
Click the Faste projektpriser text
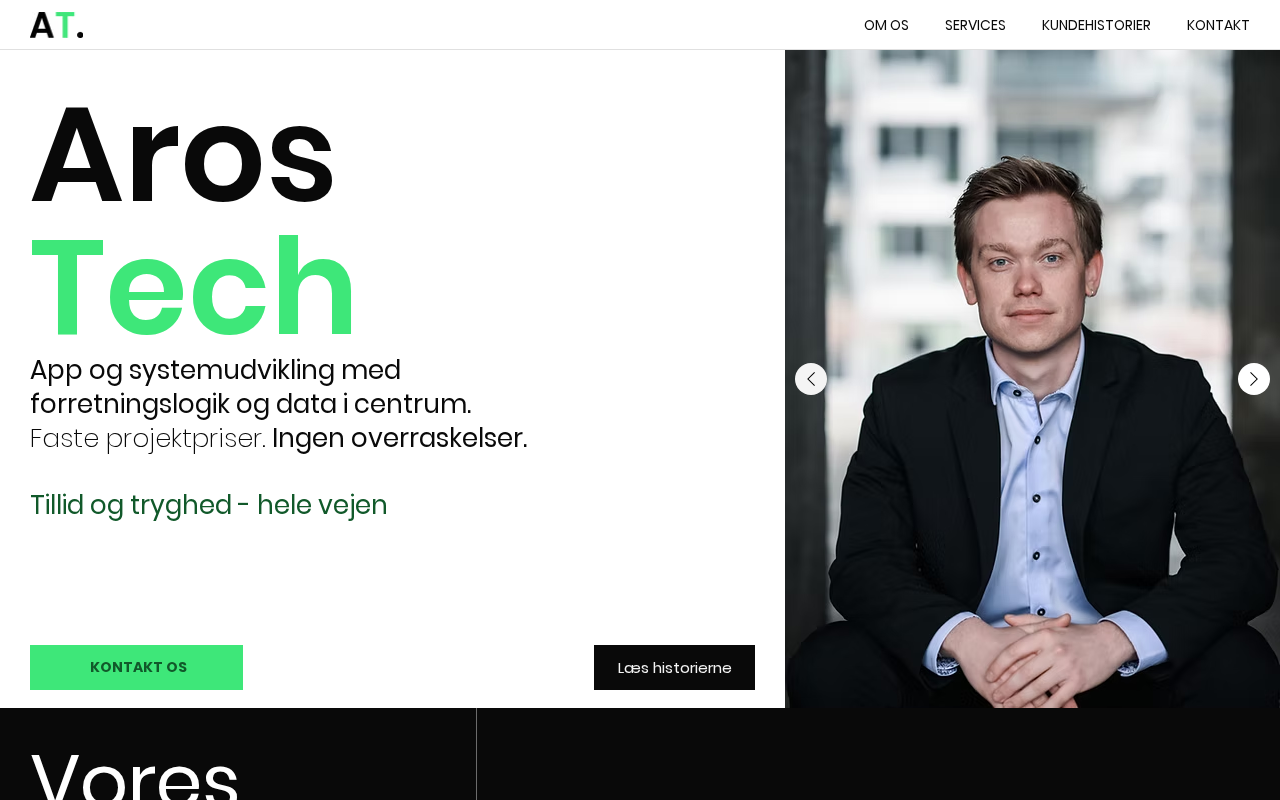pyautogui.click(x=148, y=438)
